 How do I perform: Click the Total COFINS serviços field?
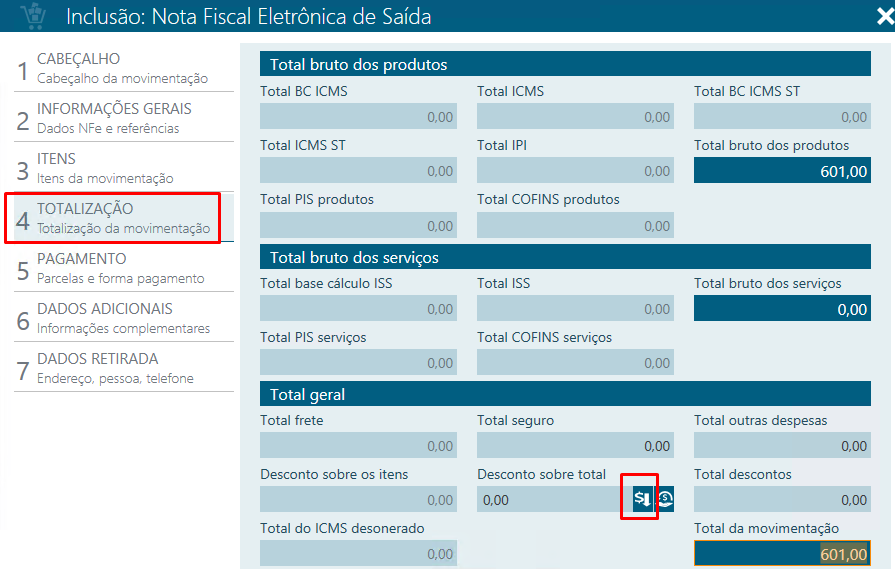click(575, 362)
